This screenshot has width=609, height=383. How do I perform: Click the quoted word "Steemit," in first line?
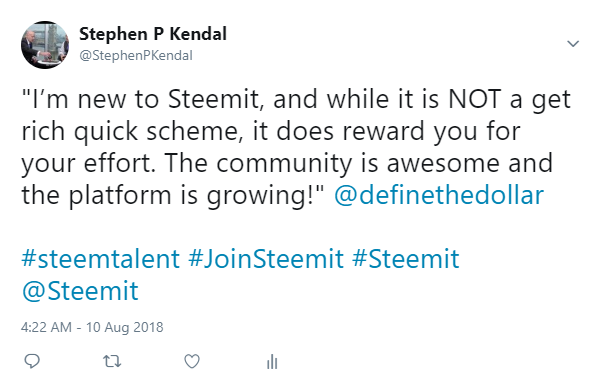click(x=216, y=99)
